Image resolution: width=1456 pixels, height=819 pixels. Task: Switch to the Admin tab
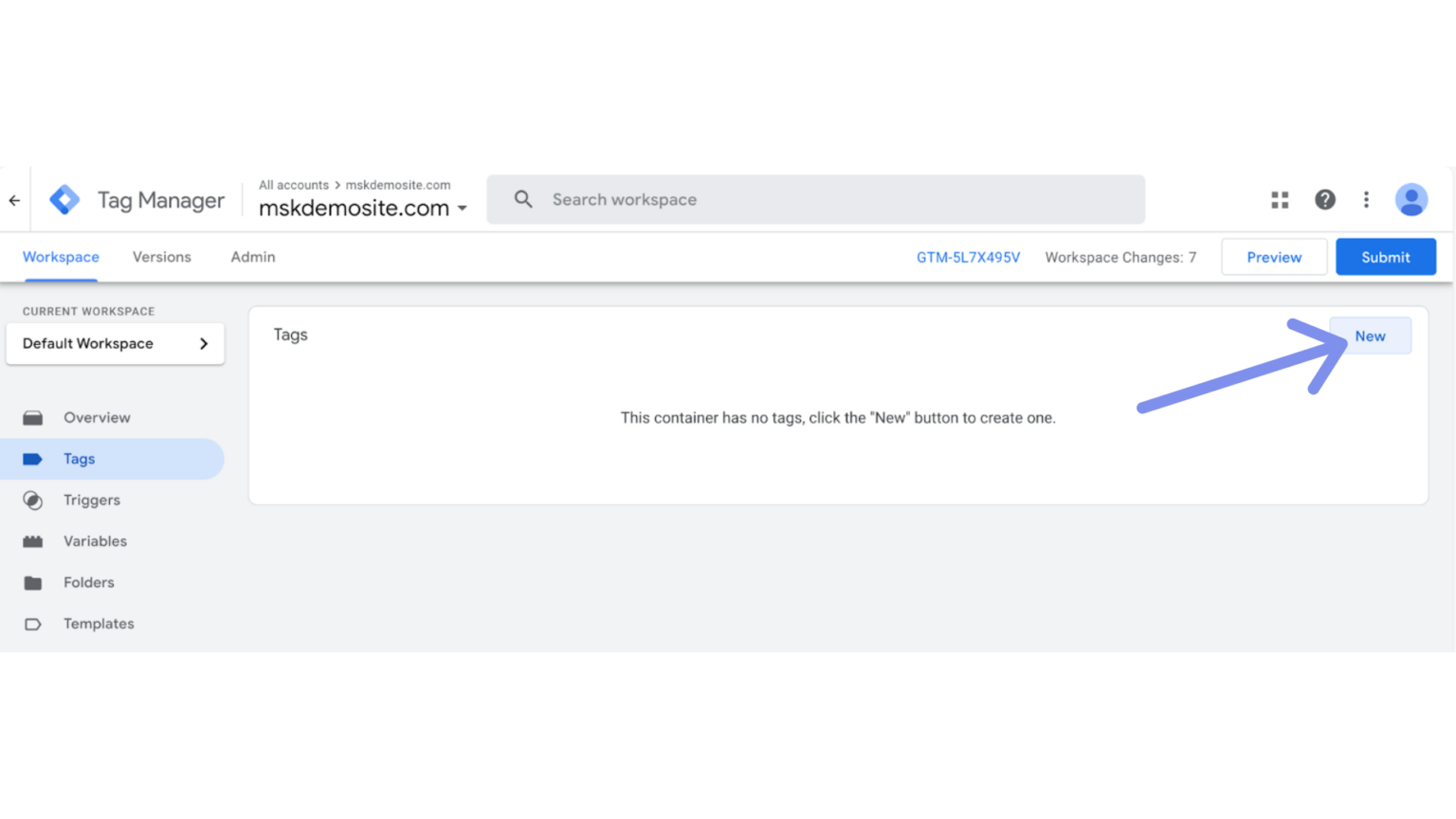click(x=252, y=257)
